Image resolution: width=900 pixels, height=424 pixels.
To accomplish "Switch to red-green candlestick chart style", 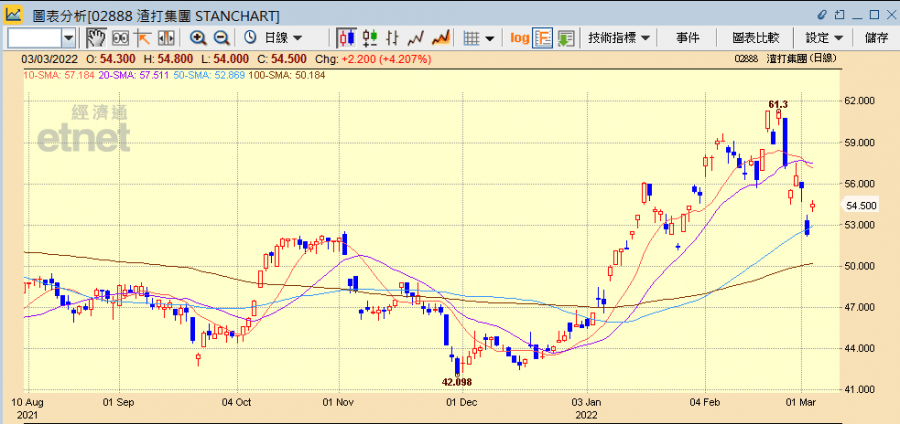I will click(x=370, y=38).
